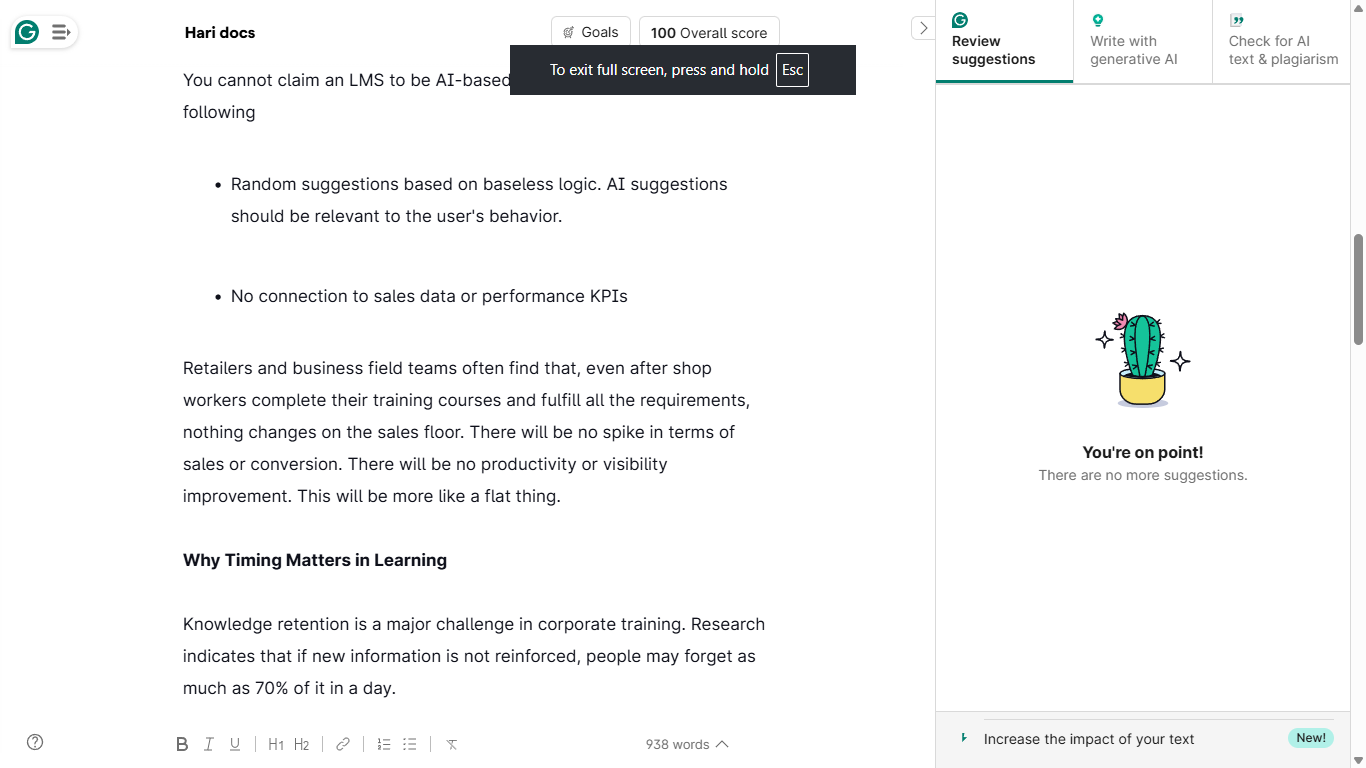Set Heading 1 style
The width and height of the screenshot is (1366, 768).
[x=276, y=744]
